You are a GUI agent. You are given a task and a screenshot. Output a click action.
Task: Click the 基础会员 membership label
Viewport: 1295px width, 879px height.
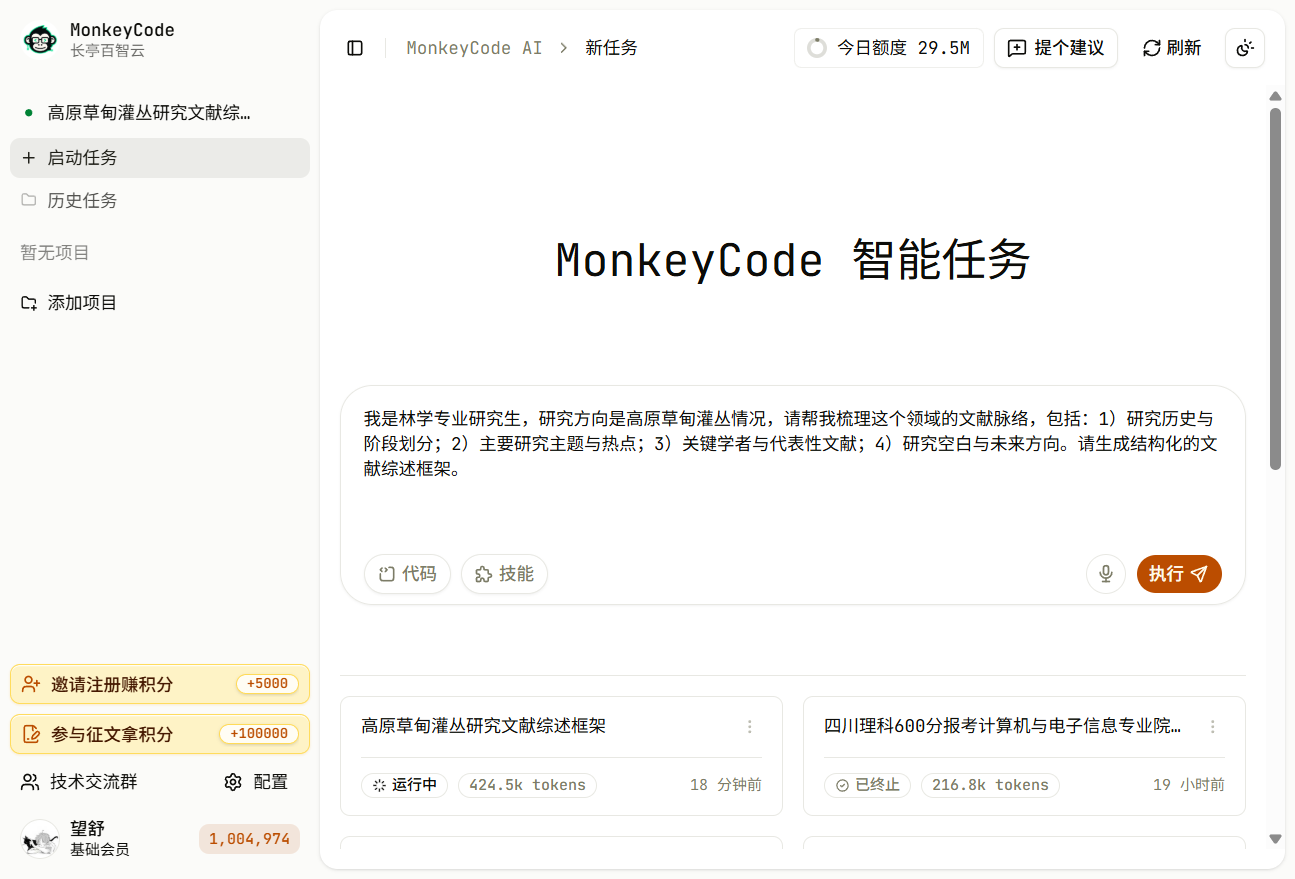coord(99,850)
